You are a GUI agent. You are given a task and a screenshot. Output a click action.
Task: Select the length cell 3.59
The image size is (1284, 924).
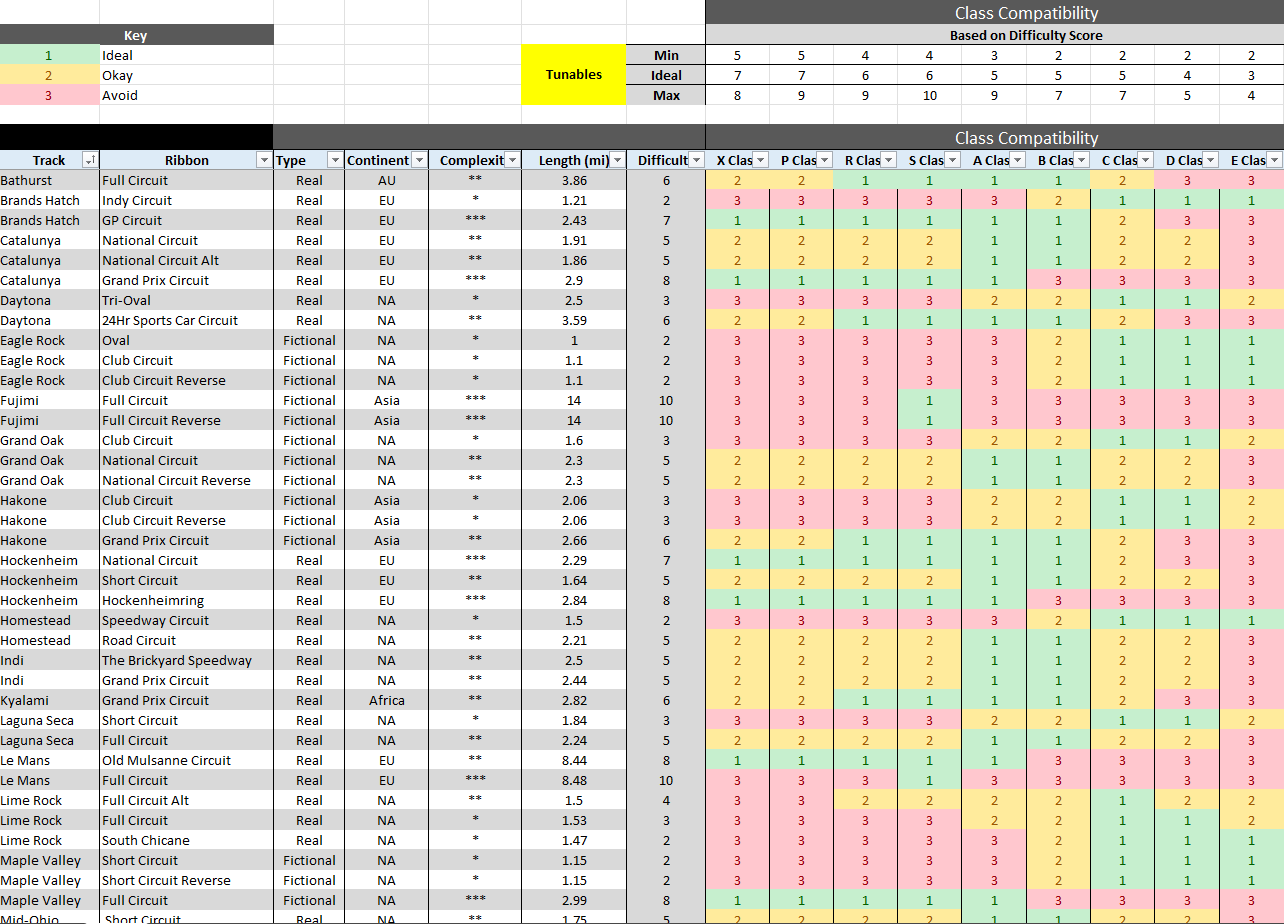click(574, 320)
